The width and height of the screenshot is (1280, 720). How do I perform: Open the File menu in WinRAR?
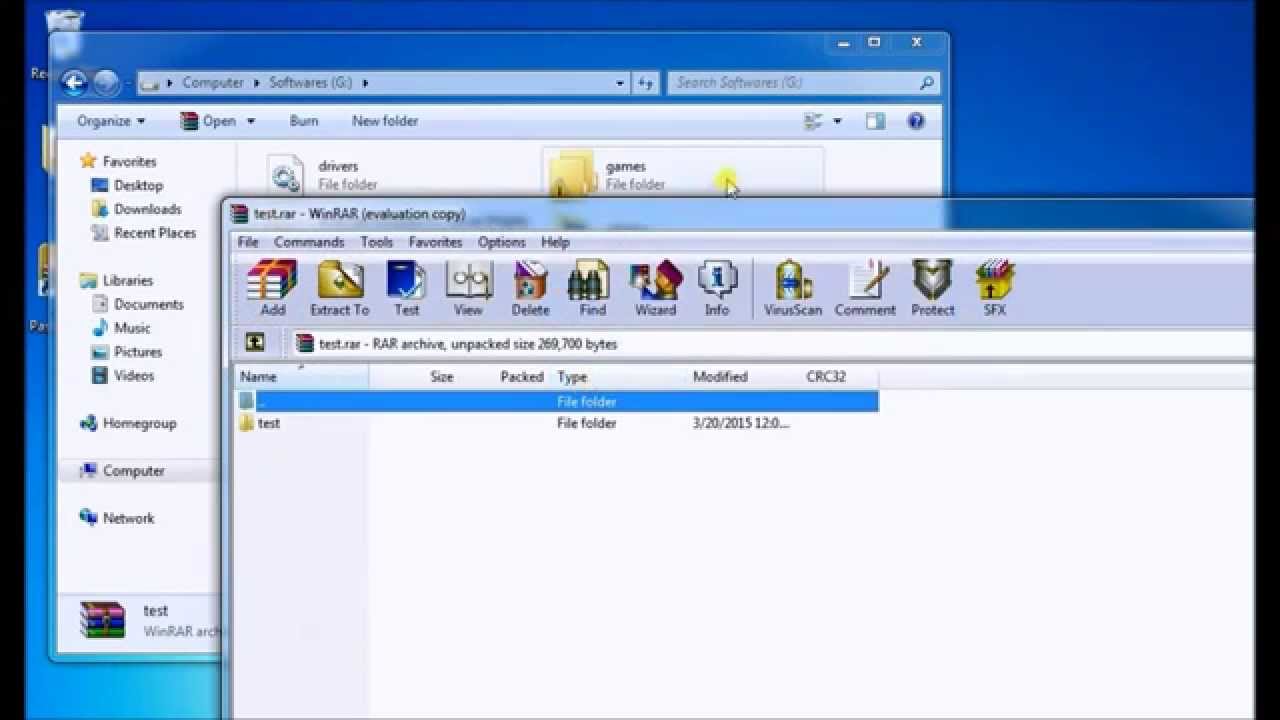248,242
